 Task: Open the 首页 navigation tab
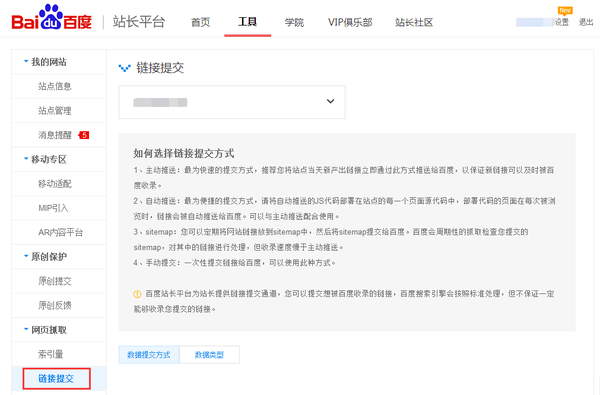pos(201,22)
